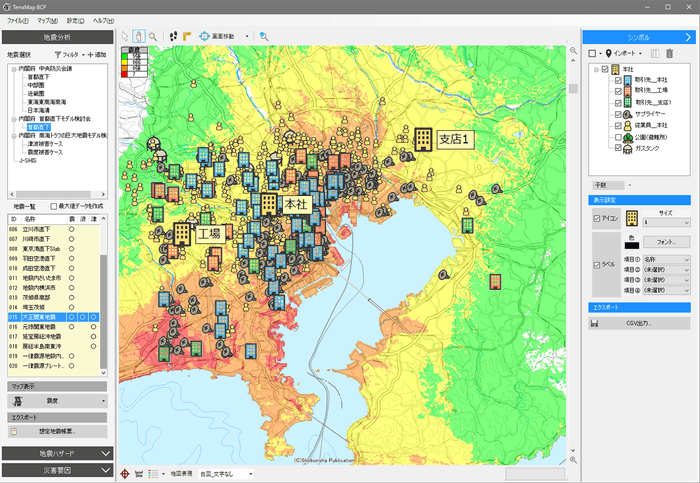The width and height of the screenshot is (700, 483).
Task: Click the フォント button
Action: [x=668, y=242]
